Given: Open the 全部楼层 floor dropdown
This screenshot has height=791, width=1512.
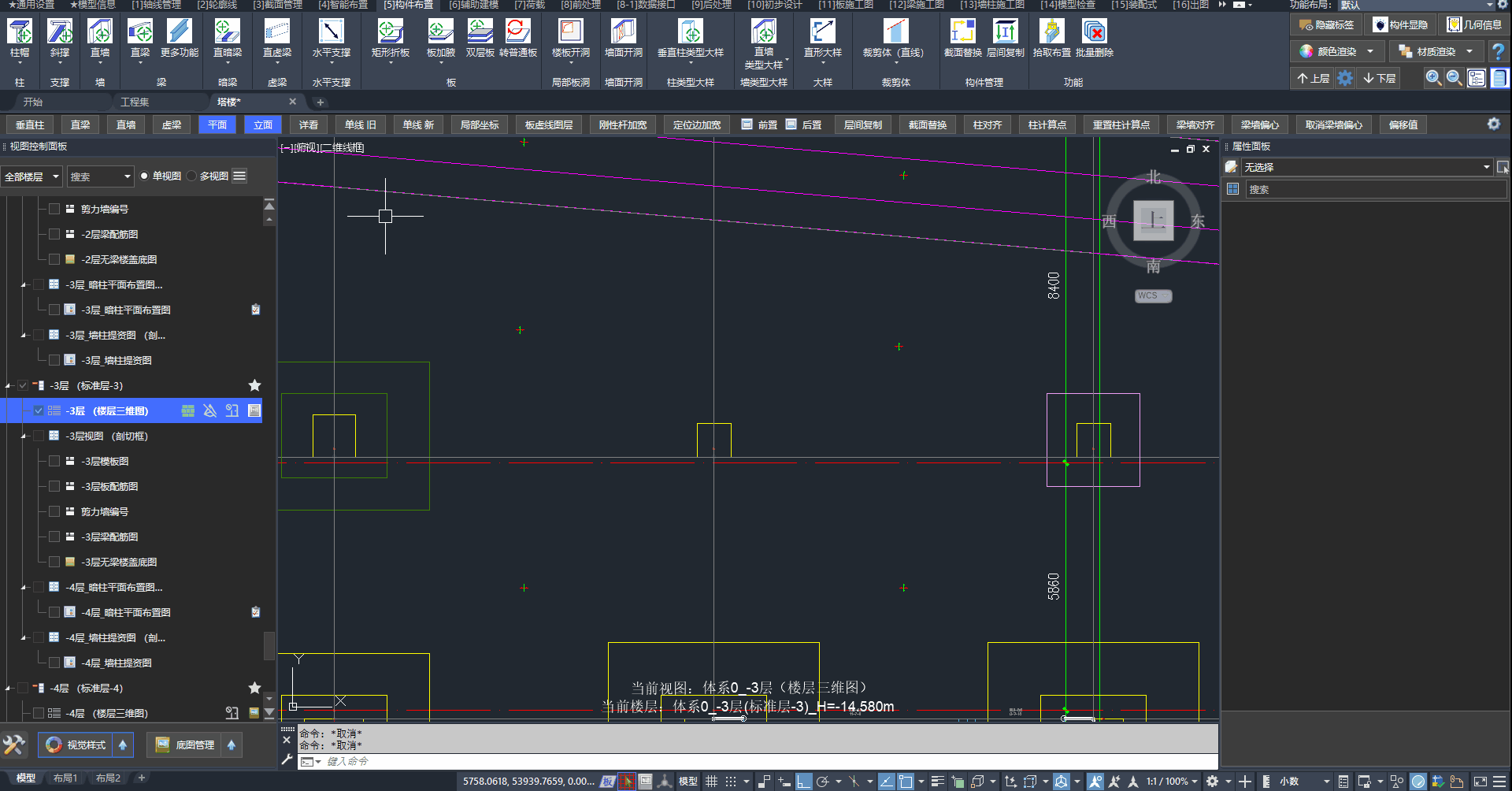Looking at the screenshot, I should [31, 176].
